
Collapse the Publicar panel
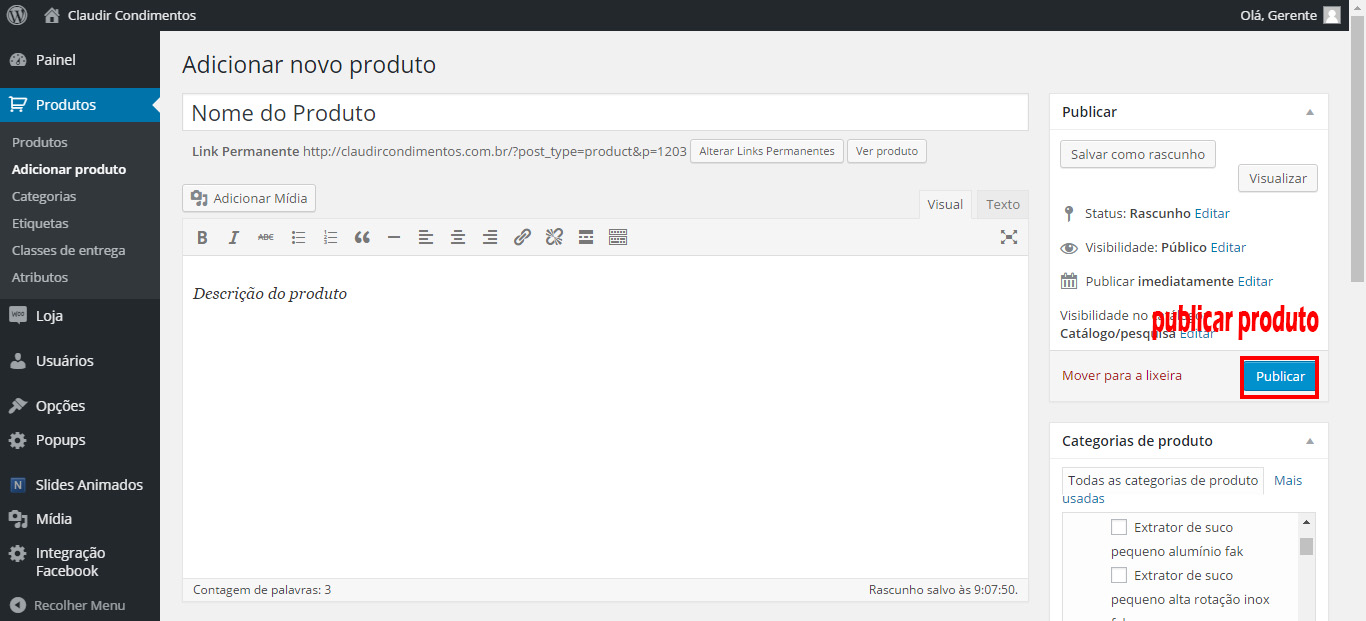pyautogui.click(x=1310, y=112)
